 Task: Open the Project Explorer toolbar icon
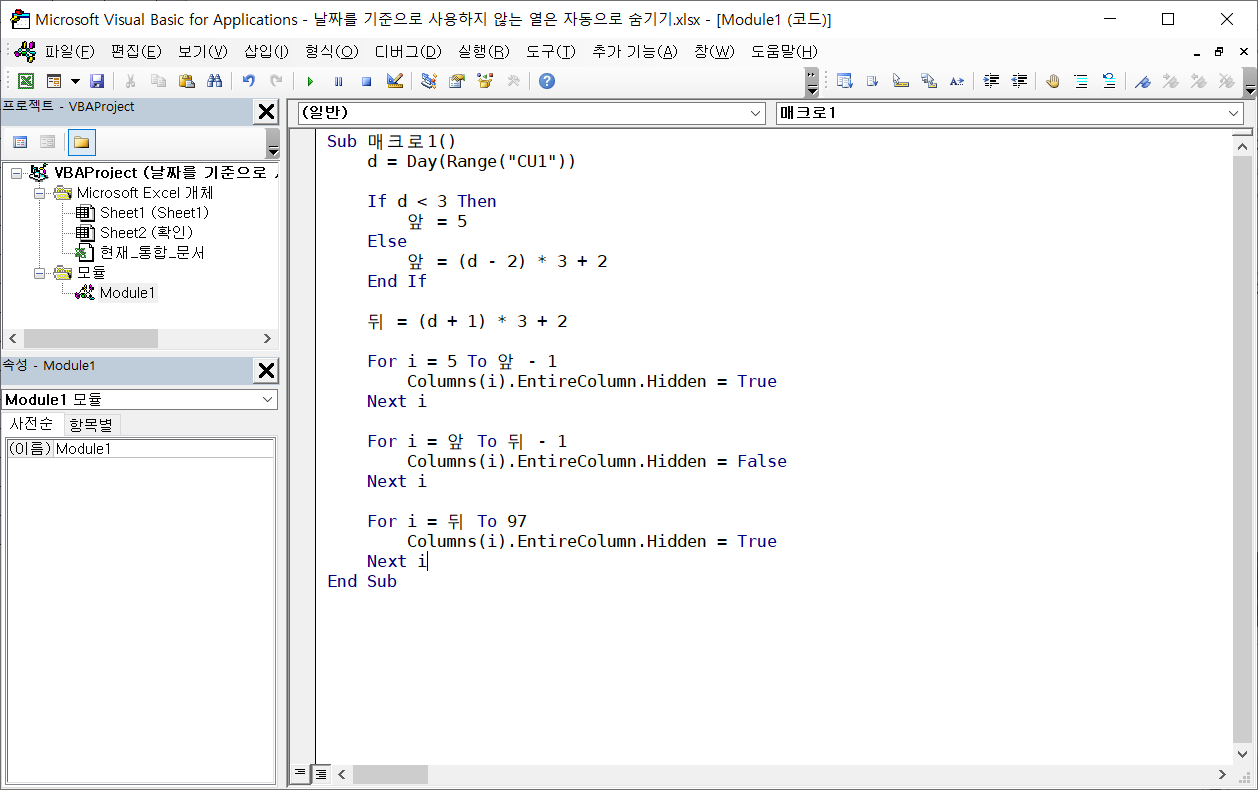coord(429,81)
